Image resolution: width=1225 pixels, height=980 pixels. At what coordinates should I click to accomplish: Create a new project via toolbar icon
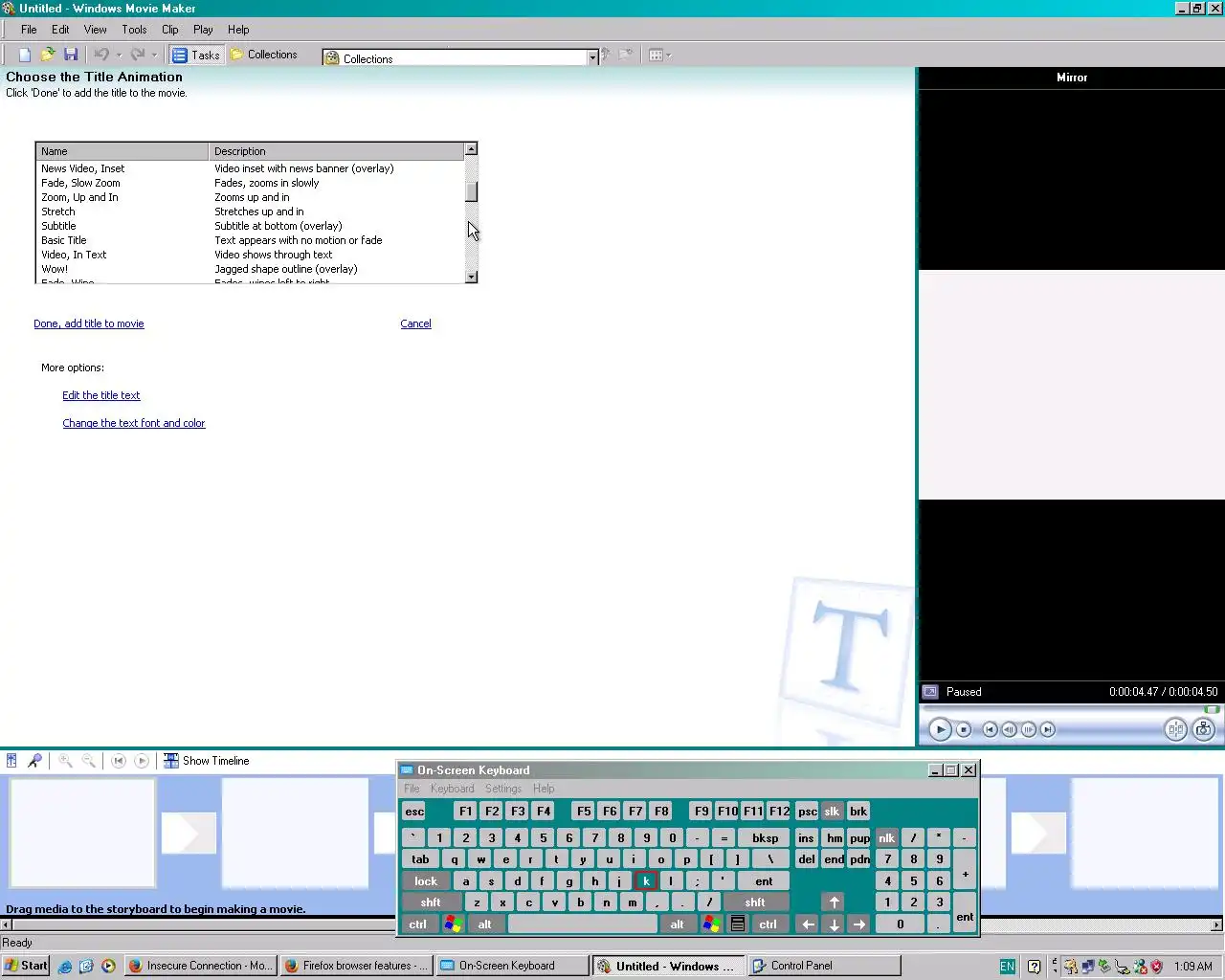click(25, 55)
